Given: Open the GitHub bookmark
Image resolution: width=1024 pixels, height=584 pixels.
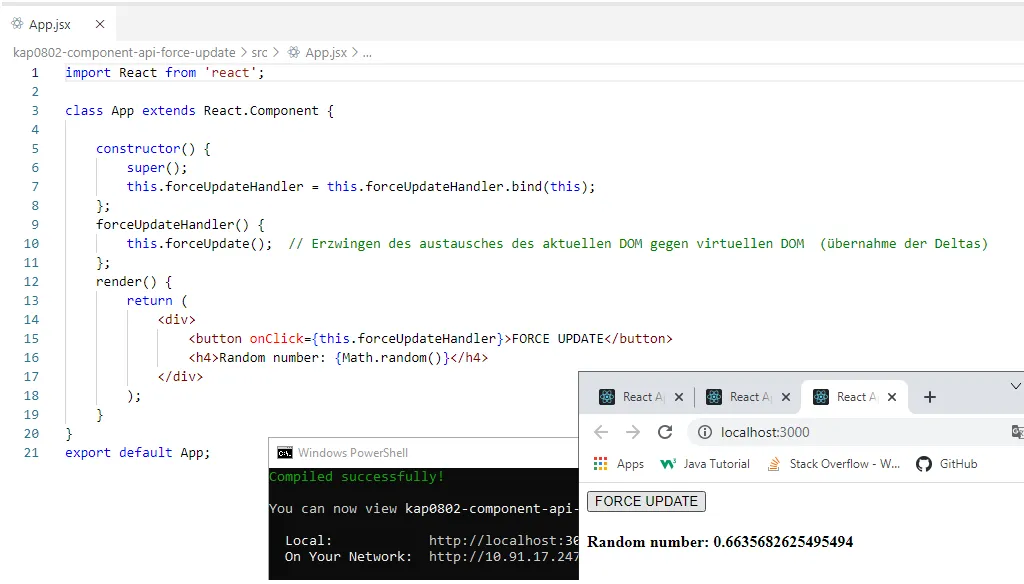Looking at the screenshot, I should pos(947,464).
